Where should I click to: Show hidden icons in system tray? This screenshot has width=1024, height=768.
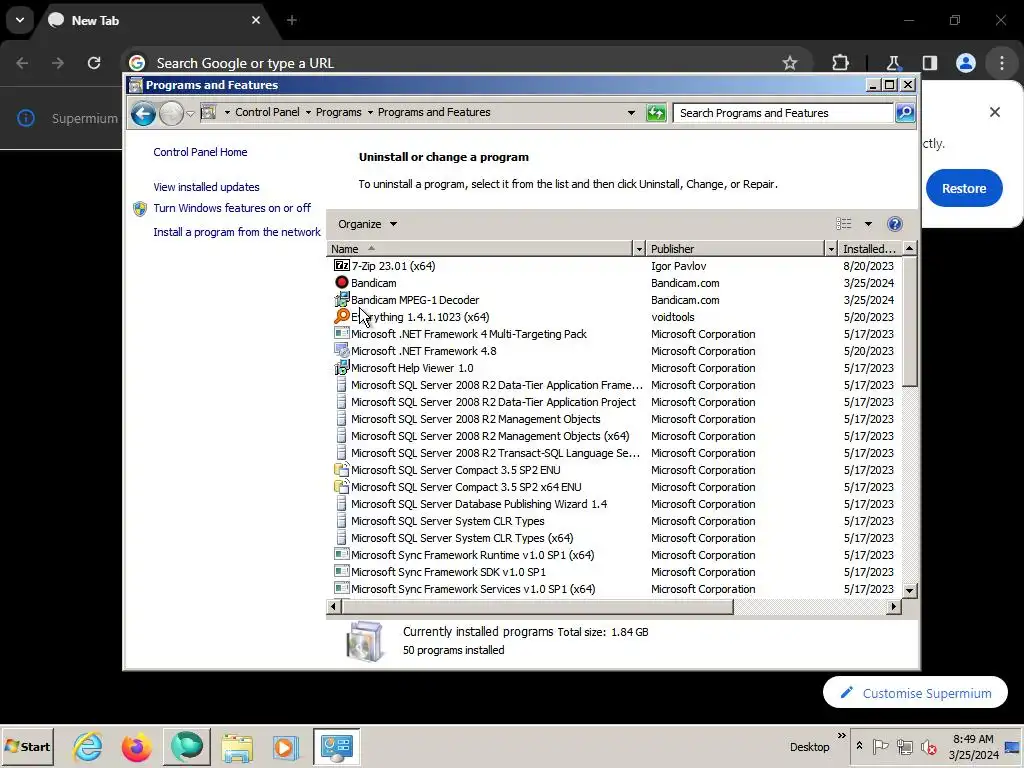coord(859,746)
